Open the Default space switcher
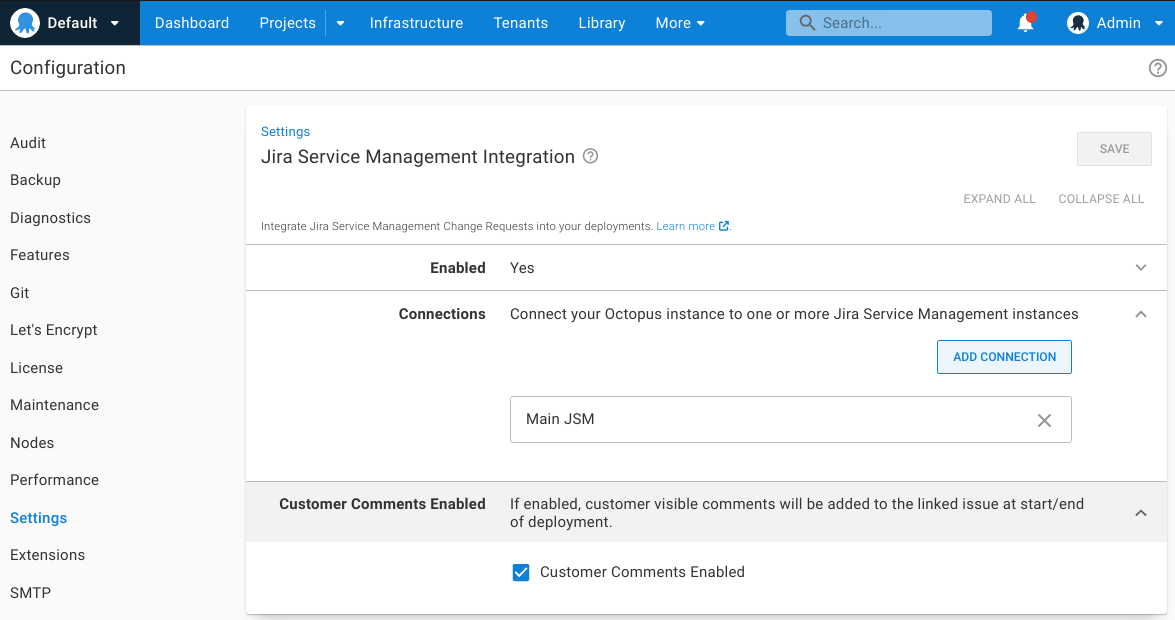1175x620 pixels. click(70, 22)
